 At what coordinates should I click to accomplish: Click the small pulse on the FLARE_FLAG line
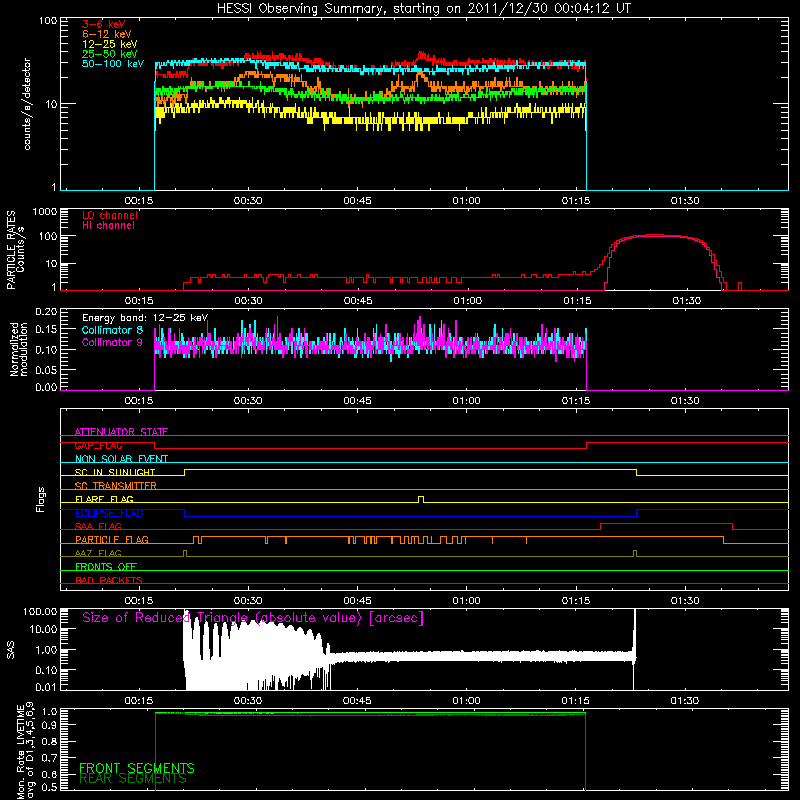tap(421, 499)
